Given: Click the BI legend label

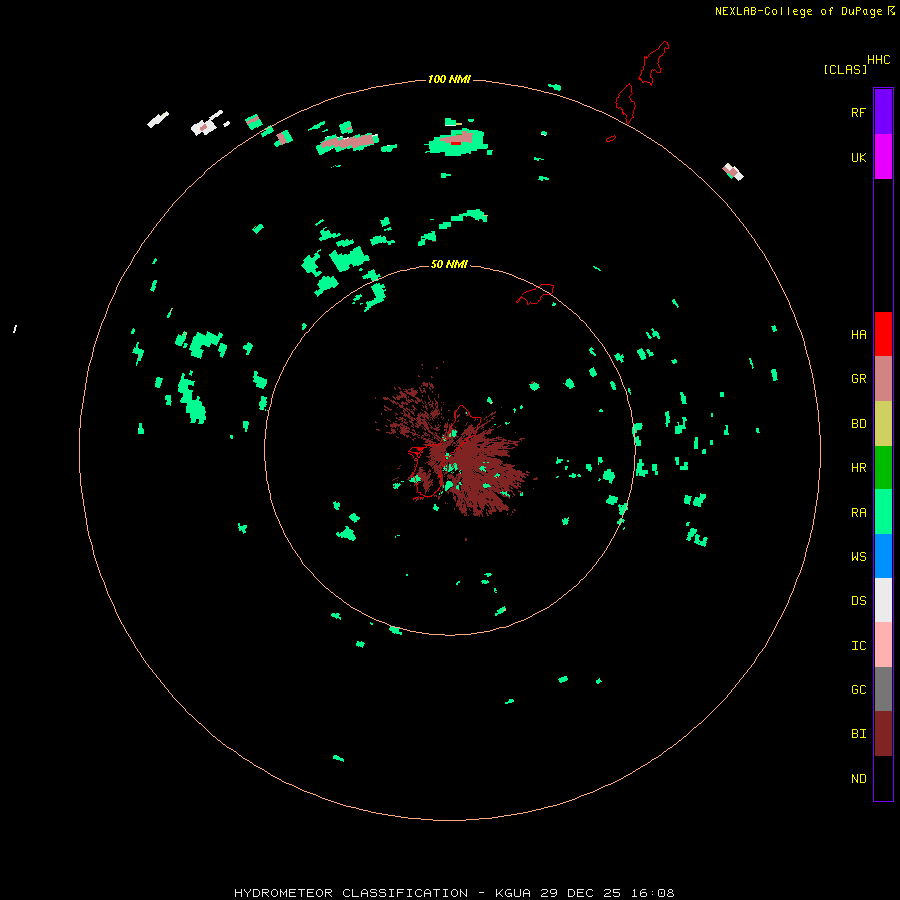Looking at the screenshot, I should click(x=858, y=734).
